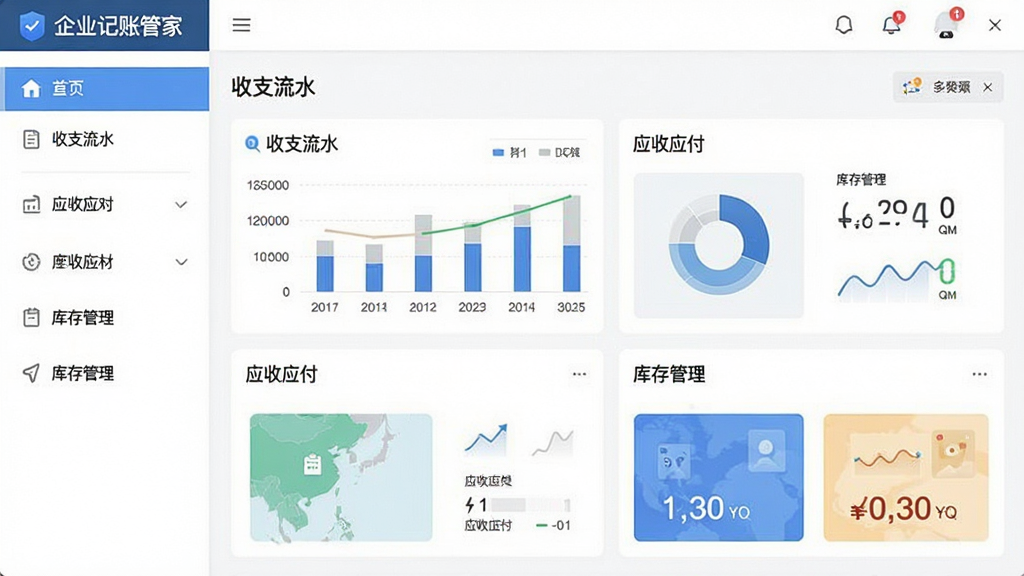Click the 2023 bar in the chart

click(x=472, y=257)
